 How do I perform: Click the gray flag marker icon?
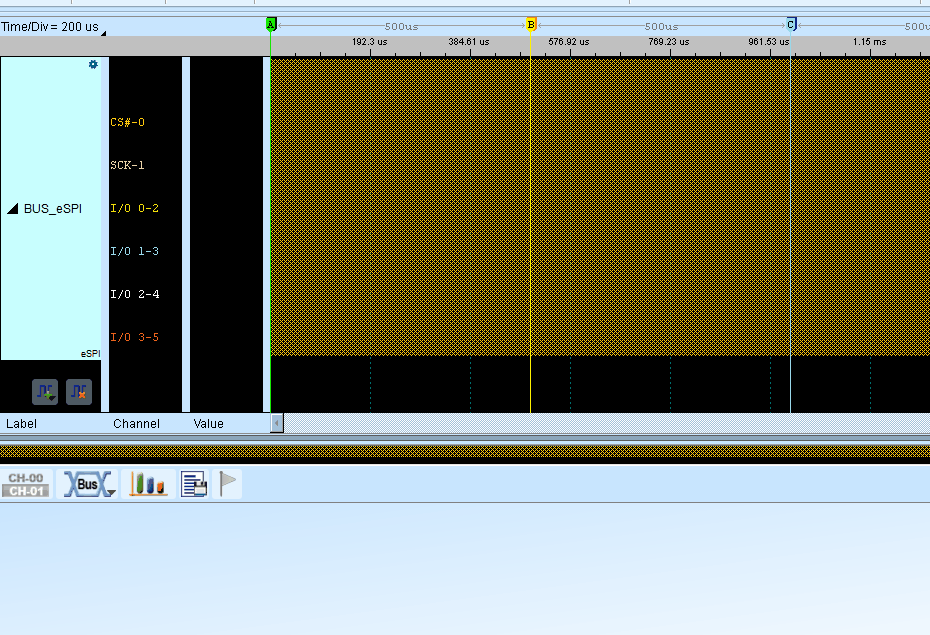pyautogui.click(x=229, y=484)
